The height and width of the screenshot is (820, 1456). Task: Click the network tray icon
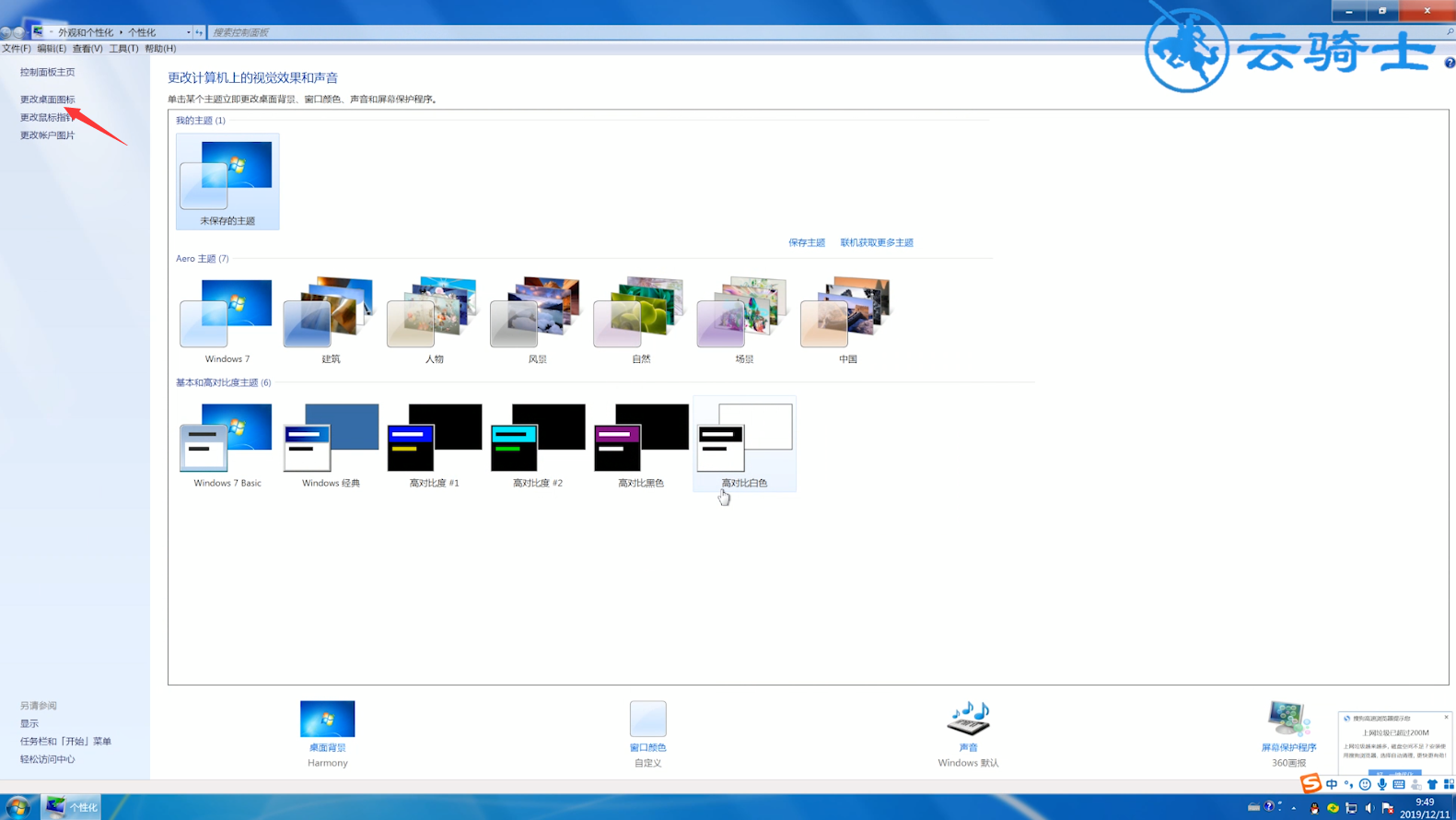pyautogui.click(x=1351, y=808)
